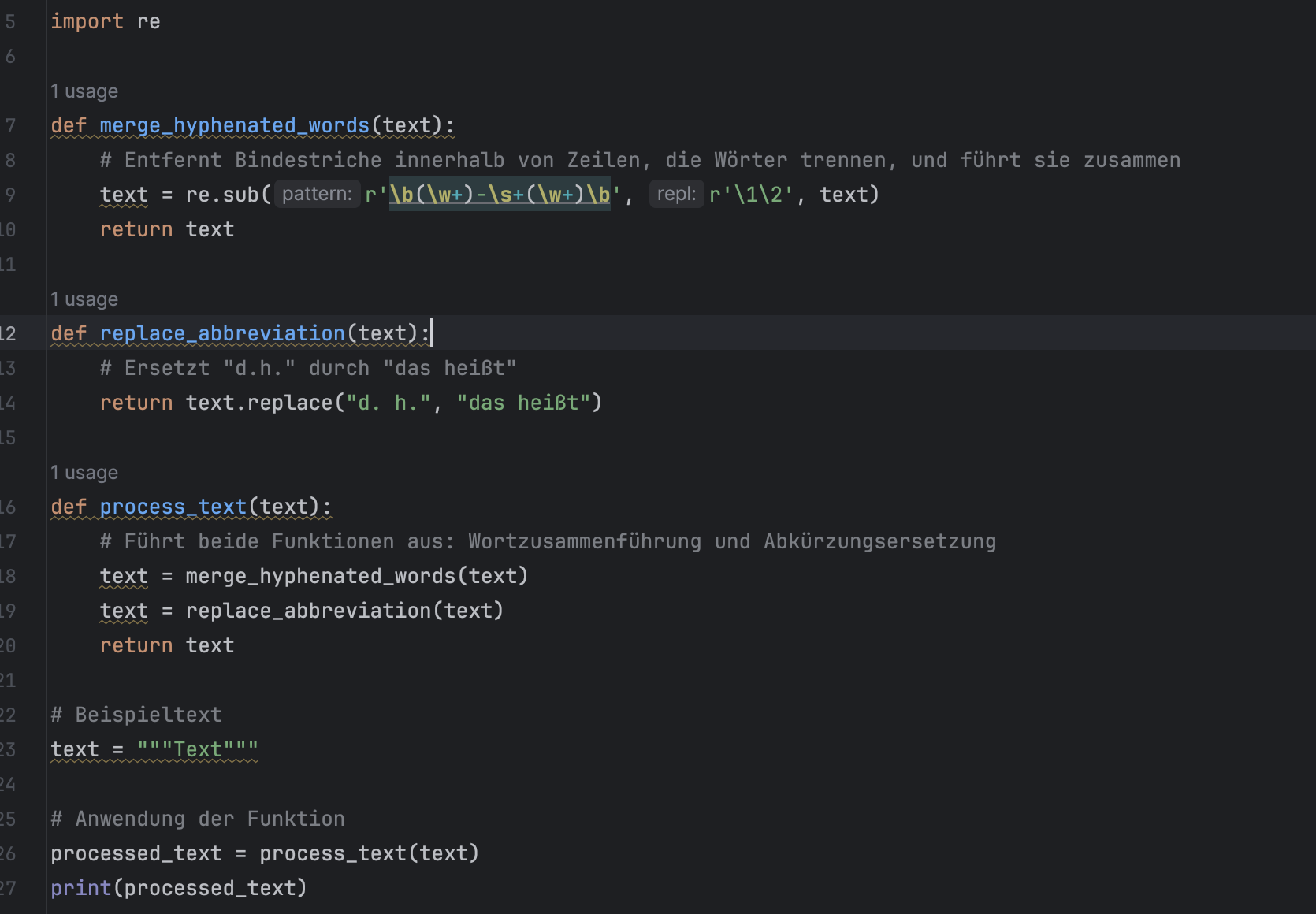Click the """Text""" string literal
Screen dimensions: 1316x914
coord(196,749)
